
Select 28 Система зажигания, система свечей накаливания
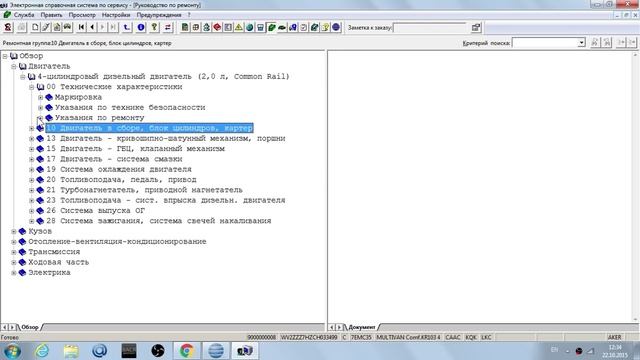coord(159,221)
